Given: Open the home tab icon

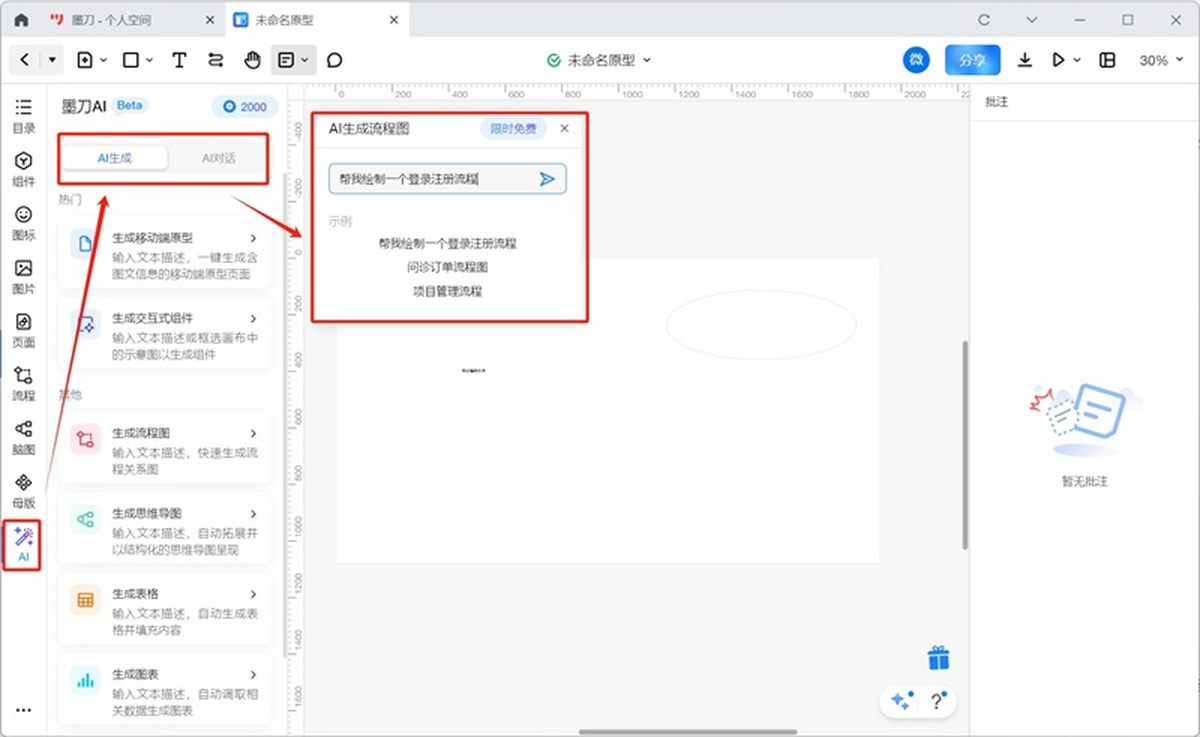Looking at the screenshot, I should (x=21, y=20).
